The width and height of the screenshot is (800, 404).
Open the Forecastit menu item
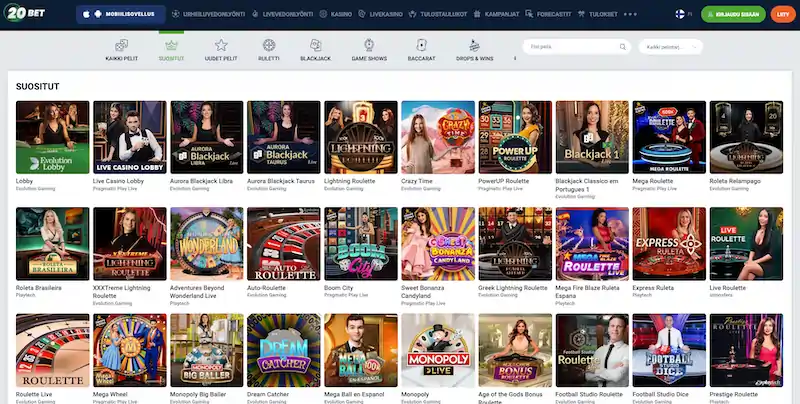[x=548, y=14]
